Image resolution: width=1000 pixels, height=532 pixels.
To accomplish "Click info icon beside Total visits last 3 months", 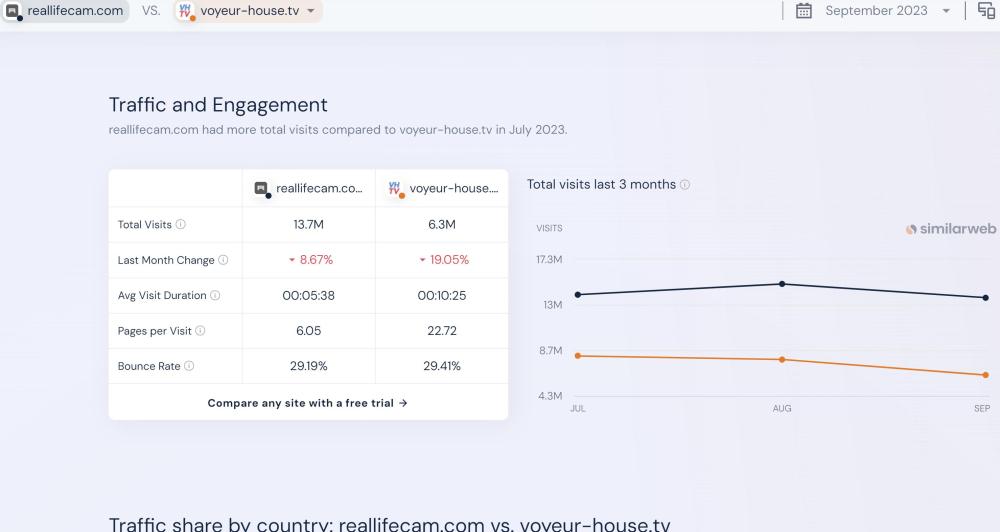I will [x=685, y=185].
